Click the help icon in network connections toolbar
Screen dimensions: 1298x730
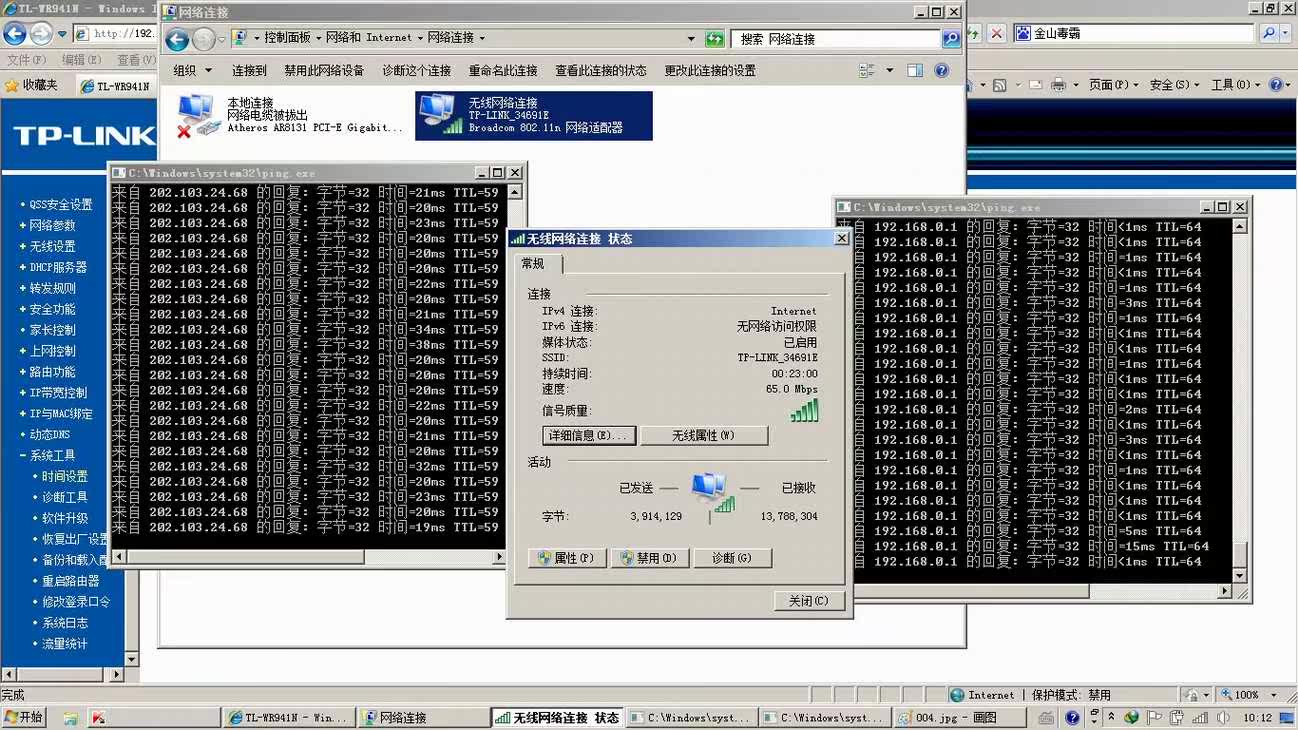[x=941, y=71]
